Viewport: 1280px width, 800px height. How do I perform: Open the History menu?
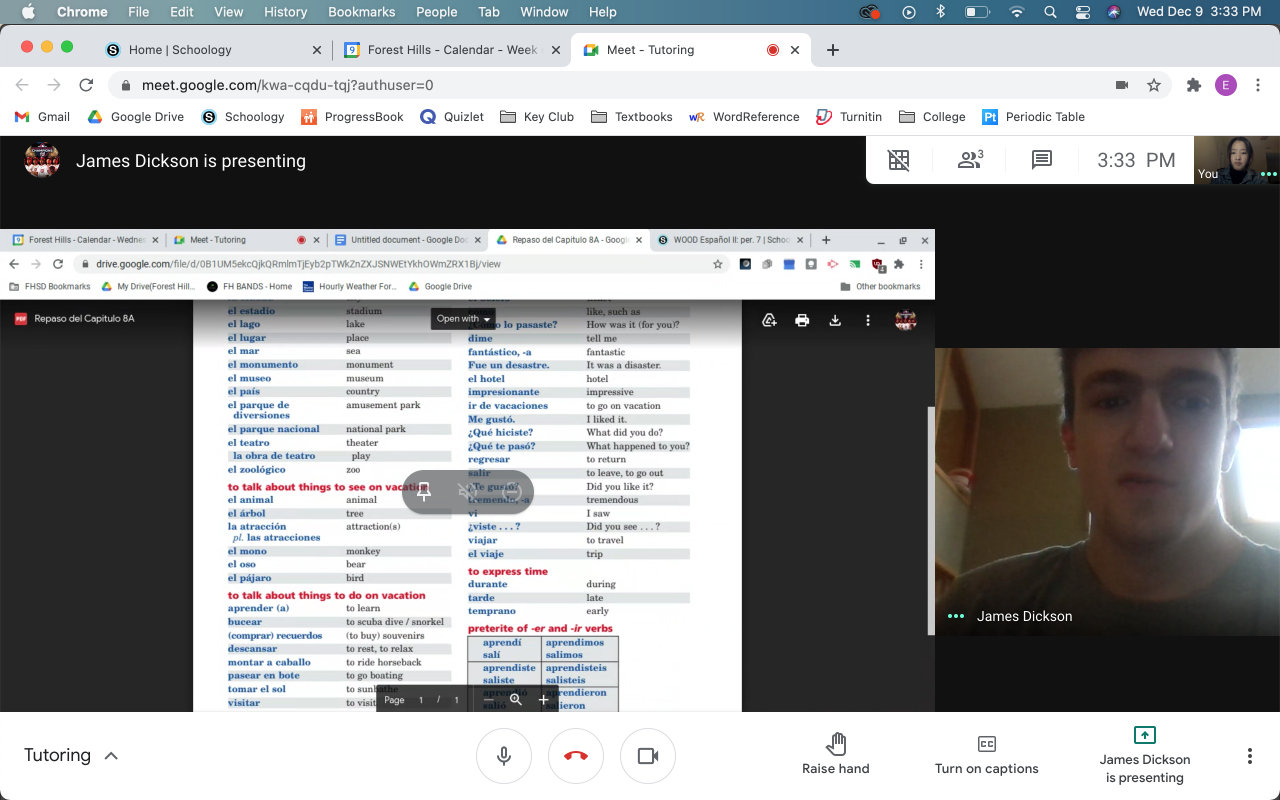[x=285, y=12]
